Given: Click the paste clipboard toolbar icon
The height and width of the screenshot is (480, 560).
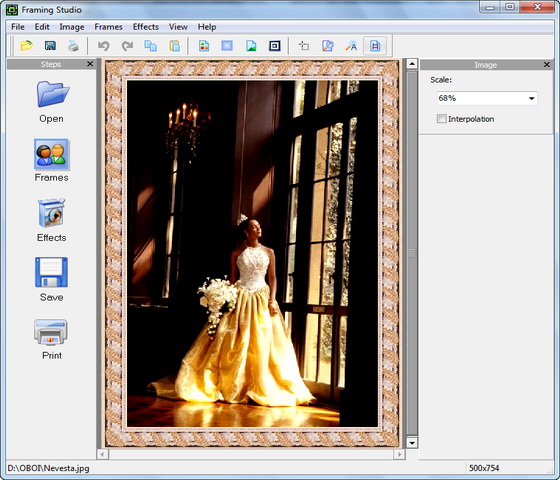Looking at the screenshot, I should pyautogui.click(x=174, y=46).
